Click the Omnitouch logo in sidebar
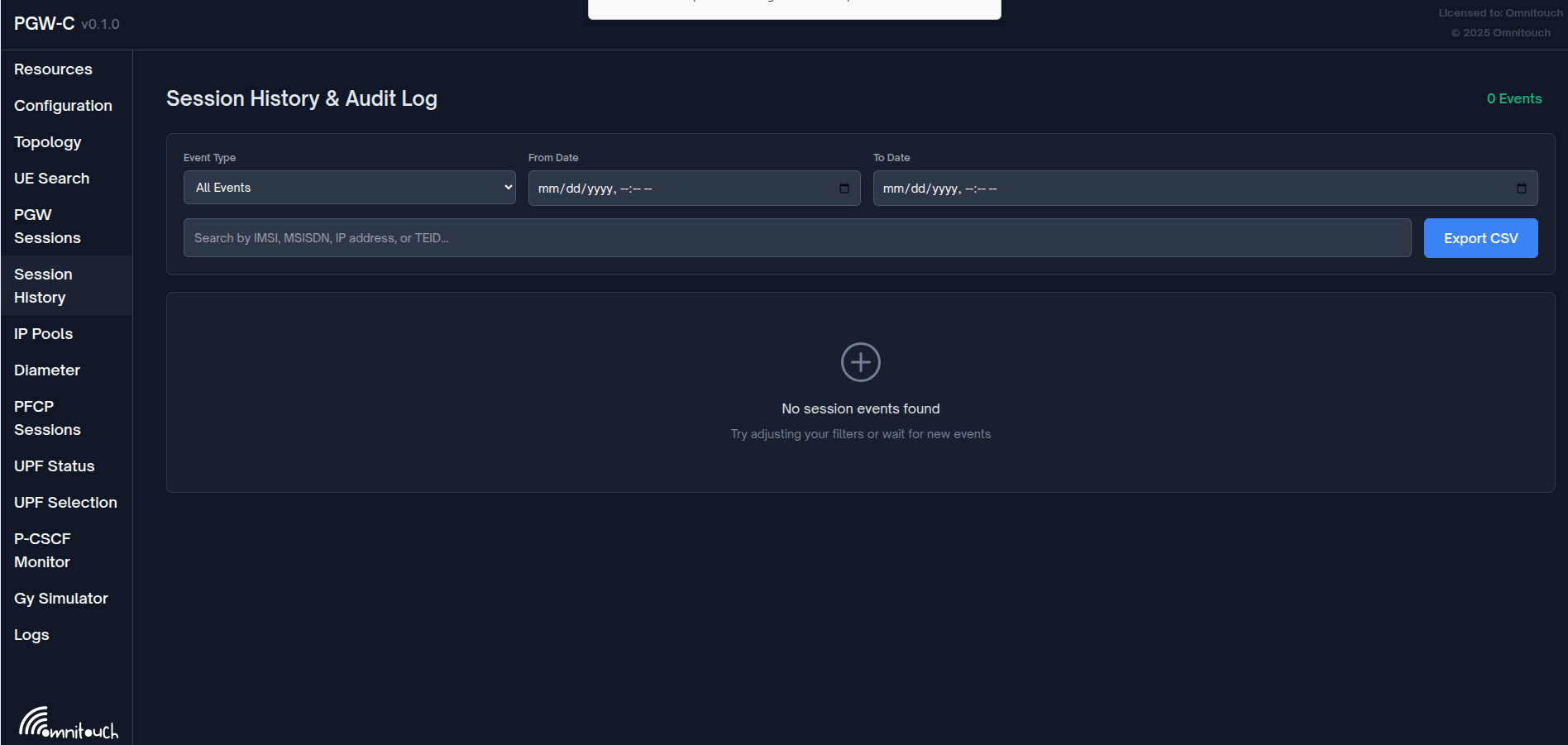The image size is (1568, 745). 68,723
